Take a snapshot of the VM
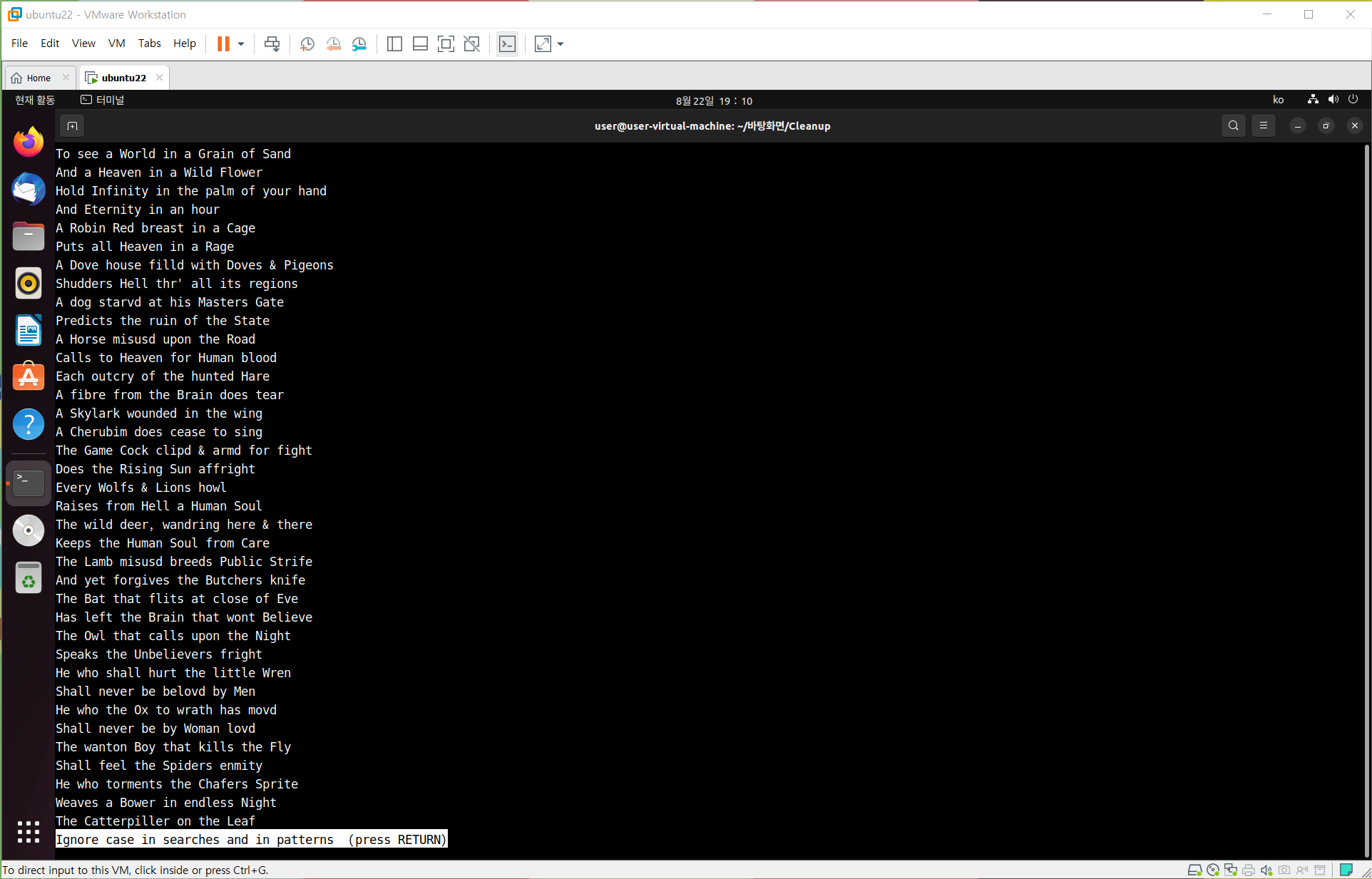This screenshot has width=1372, height=879. 307,44
